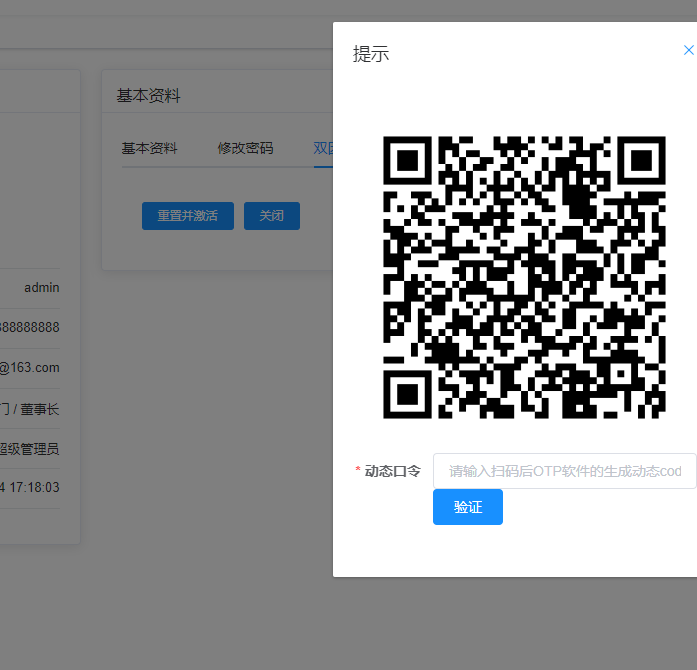The height and width of the screenshot is (670, 697).
Task: Click the OTP QR code image
Action: [x=524, y=277]
